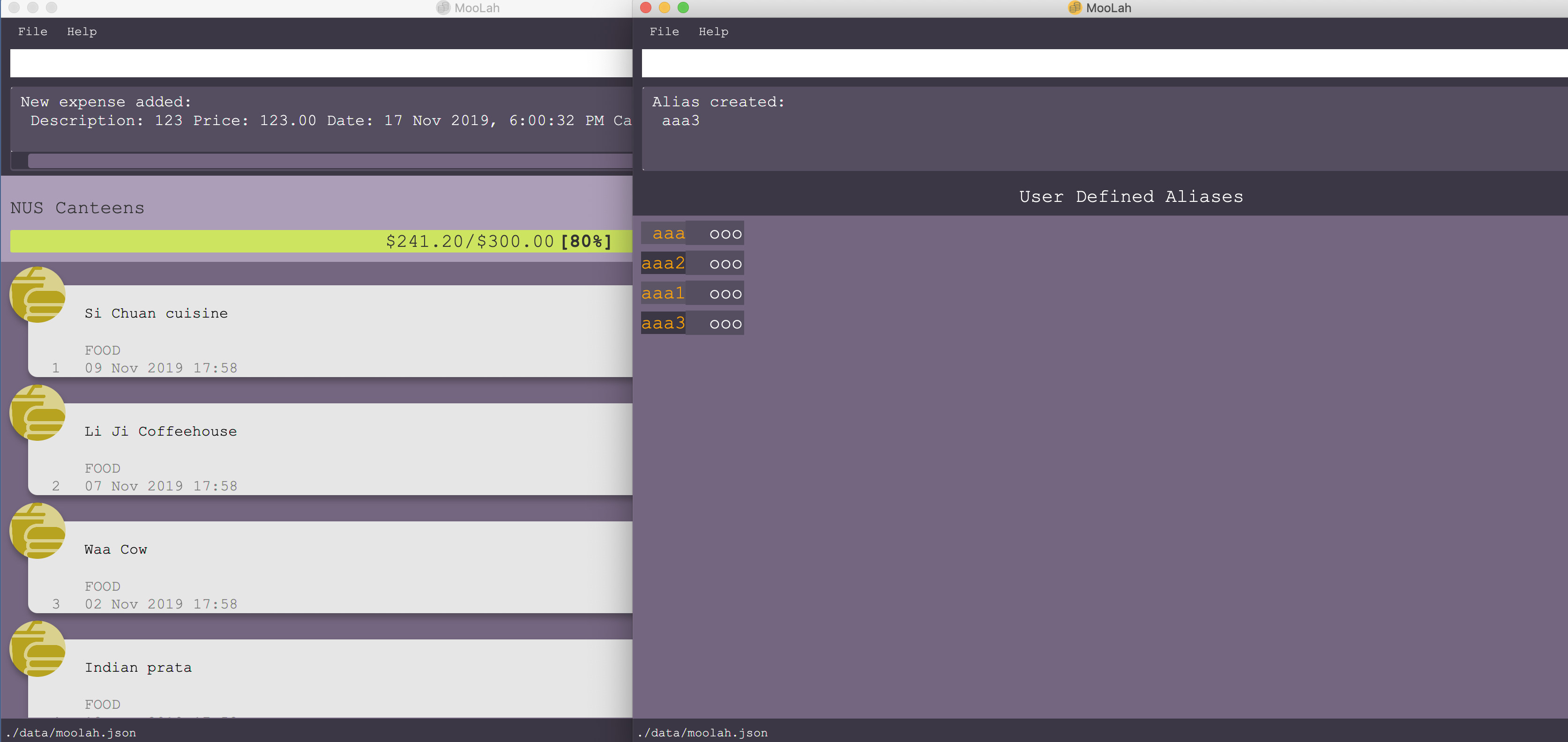The width and height of the screenshot is (1568, 742).
Task: Select the aaa1 alias entry
Action: [664, 293]
